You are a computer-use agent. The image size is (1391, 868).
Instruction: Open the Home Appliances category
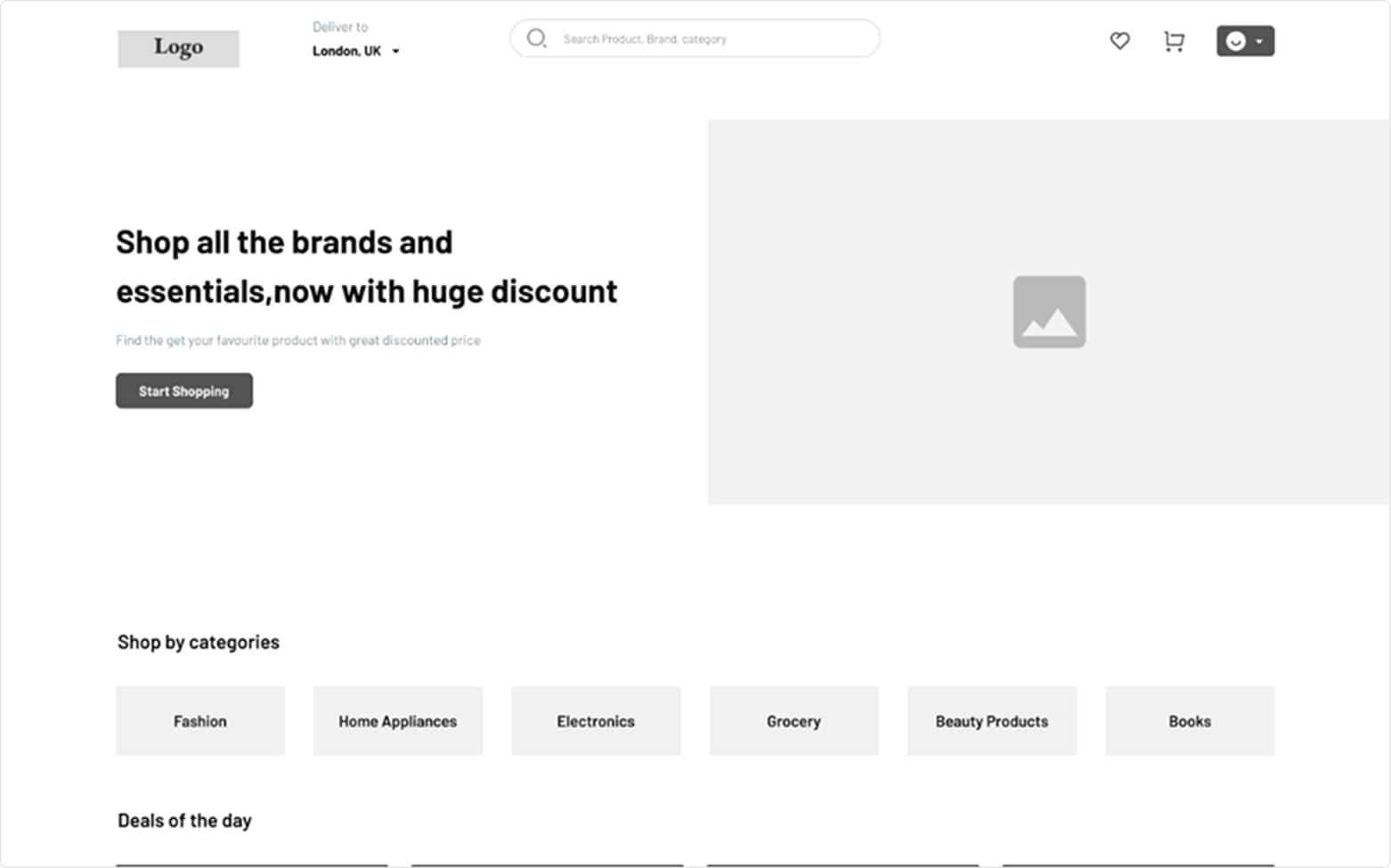tap(397, 721)
